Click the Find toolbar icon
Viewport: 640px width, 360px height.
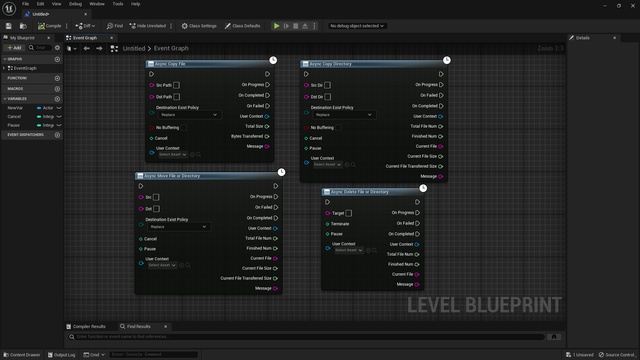pyautogui.click(x=115, y=26)
